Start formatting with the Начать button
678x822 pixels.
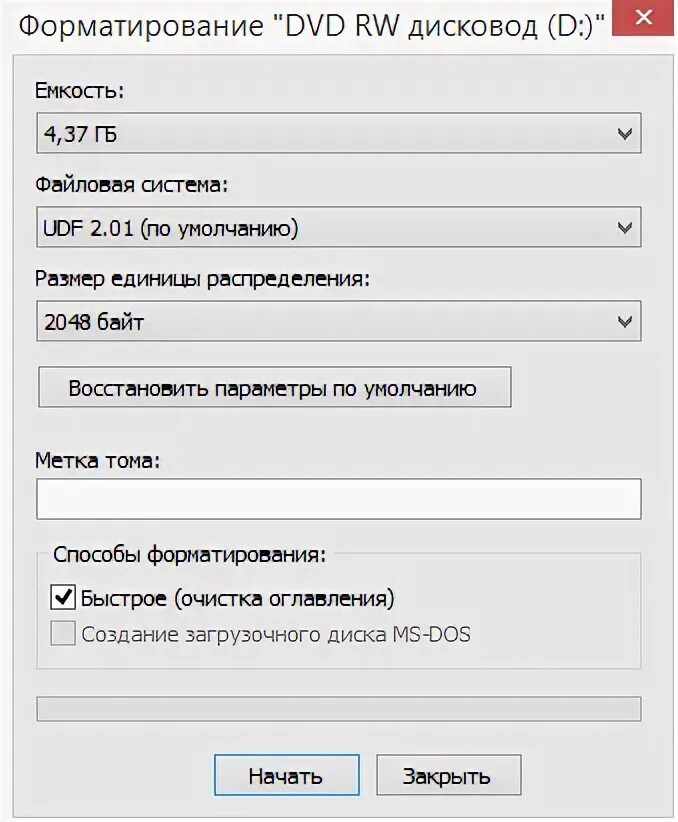[286, 775]
